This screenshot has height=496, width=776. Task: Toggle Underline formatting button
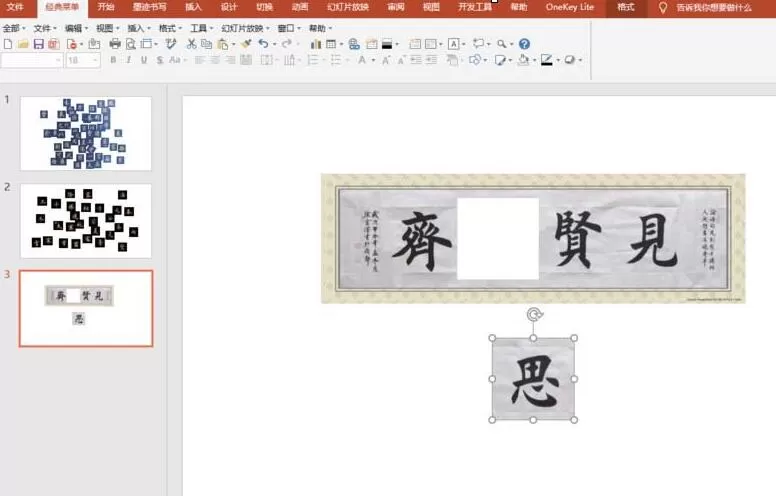point(144,60)
